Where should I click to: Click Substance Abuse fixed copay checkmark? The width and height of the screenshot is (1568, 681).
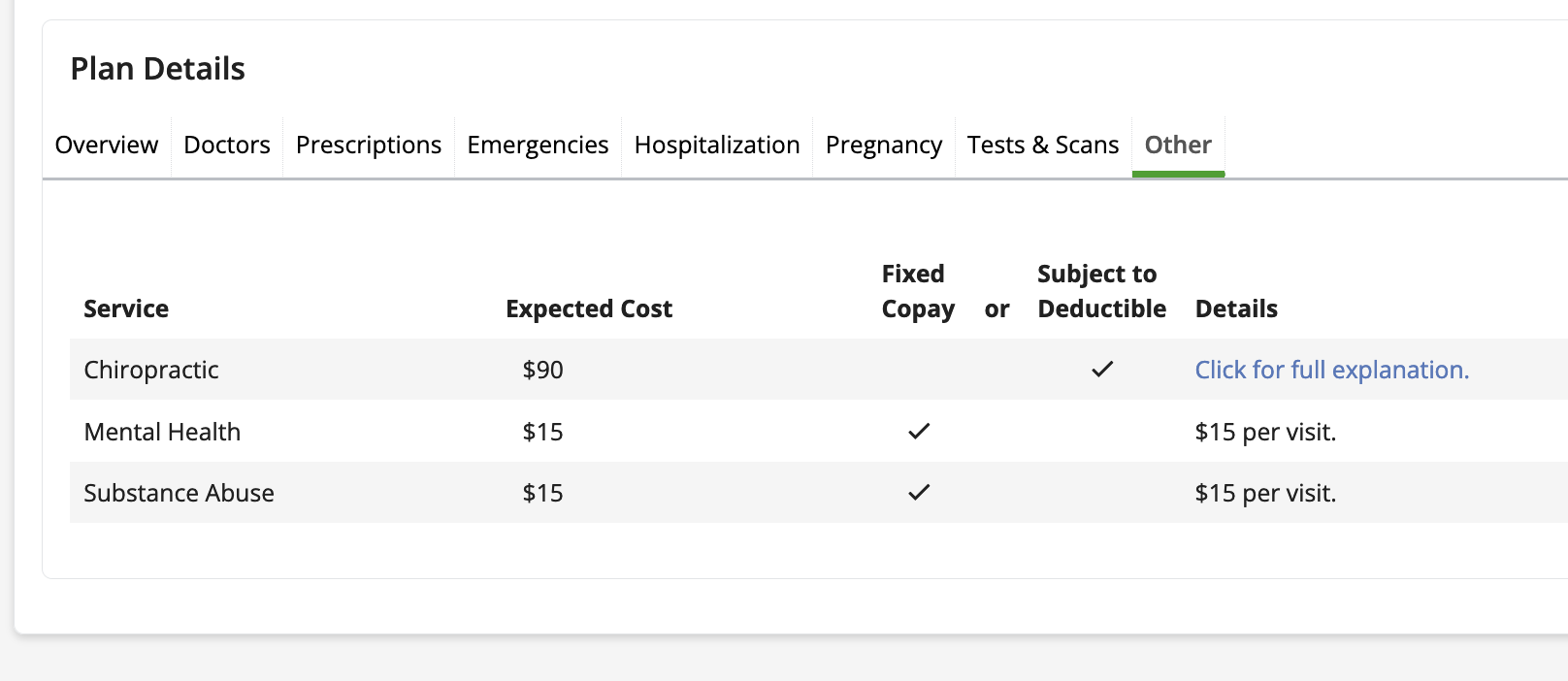click(x=919, y=493)
